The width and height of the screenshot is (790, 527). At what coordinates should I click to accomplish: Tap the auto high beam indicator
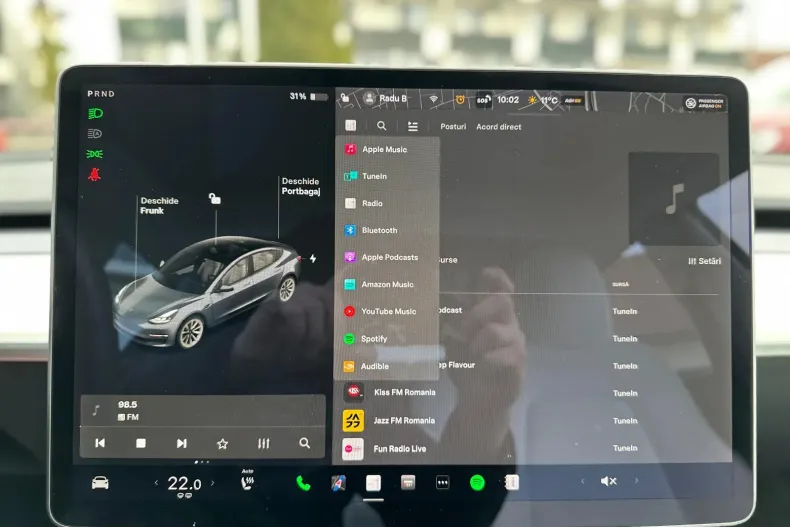click(95, 134)
